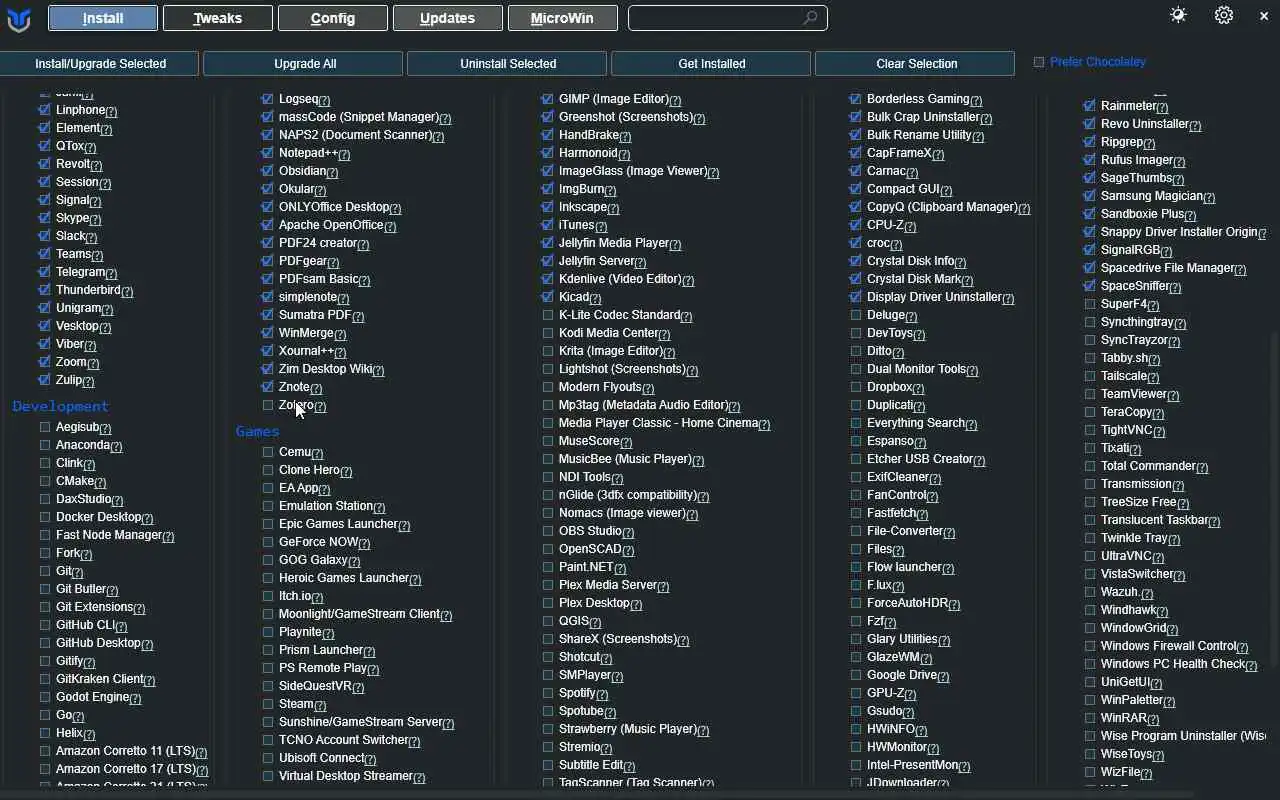Go to the Updates tab
Screen dimensions: 1280x800
(x=447, y=18)
